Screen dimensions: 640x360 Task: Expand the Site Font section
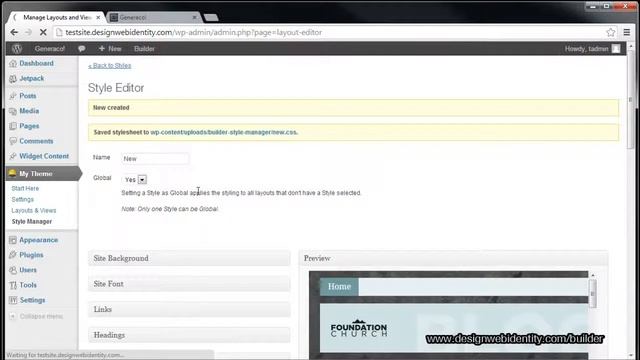(x=189, y=284)
